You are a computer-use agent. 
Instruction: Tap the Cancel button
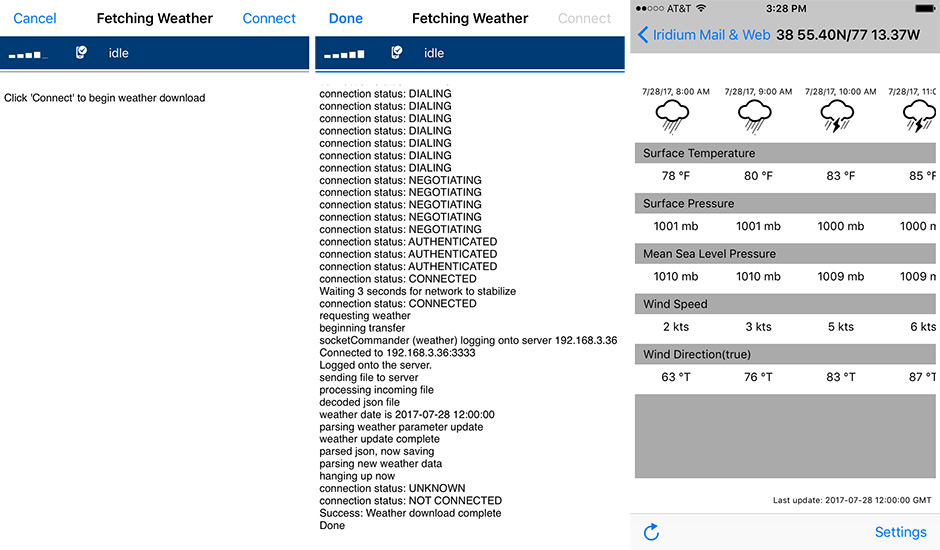coord(35,18)
